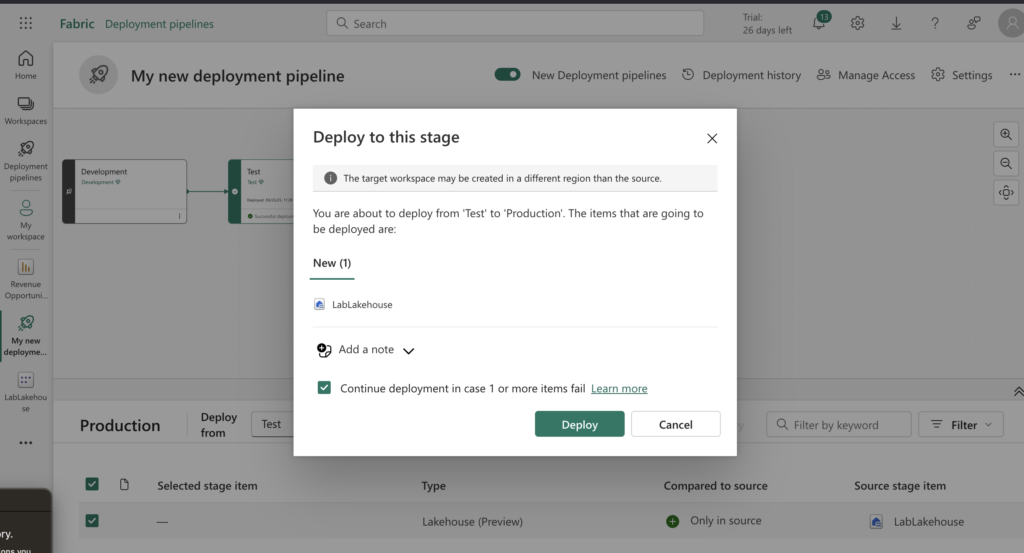Image resolution: width=1024 pixels, height=553 pixels.
Task: Open notifications bell icon
Action: [x=819, y=23]
